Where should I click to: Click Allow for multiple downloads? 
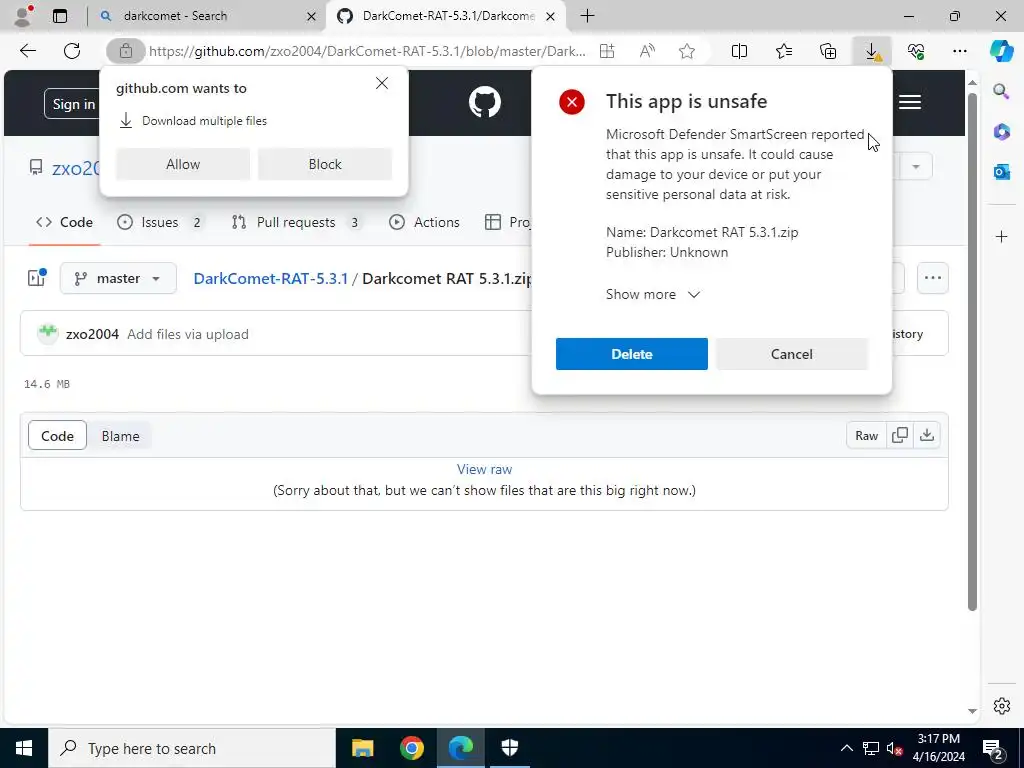click(183, 164)
